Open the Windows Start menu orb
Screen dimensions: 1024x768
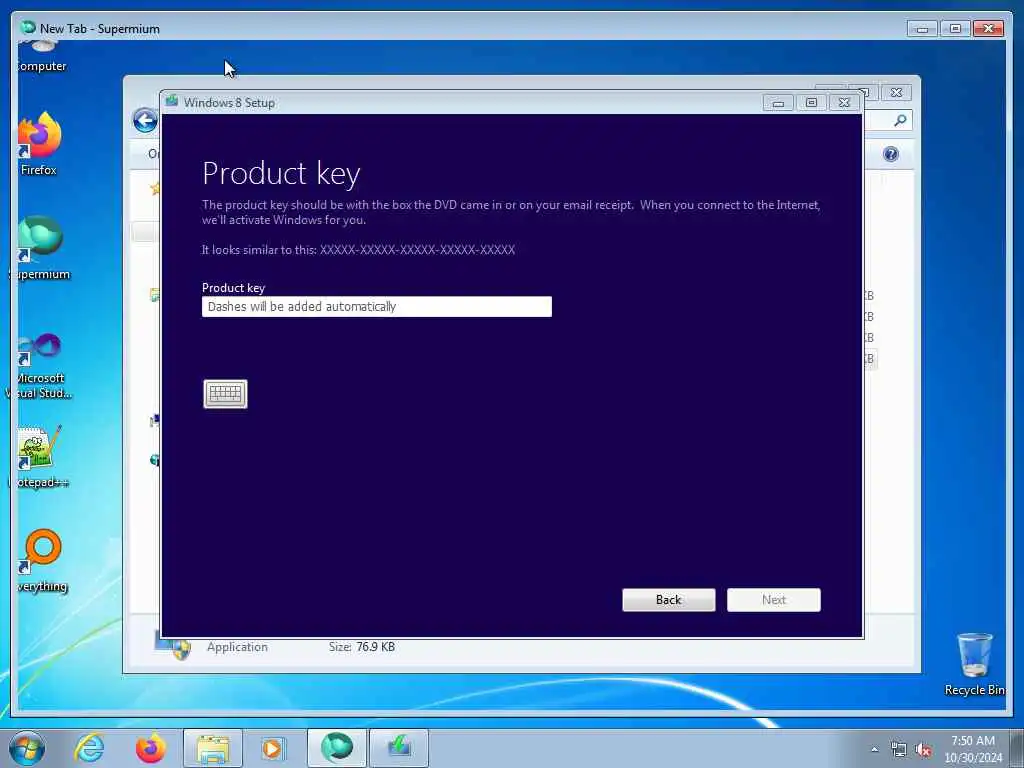pos(27,748)
